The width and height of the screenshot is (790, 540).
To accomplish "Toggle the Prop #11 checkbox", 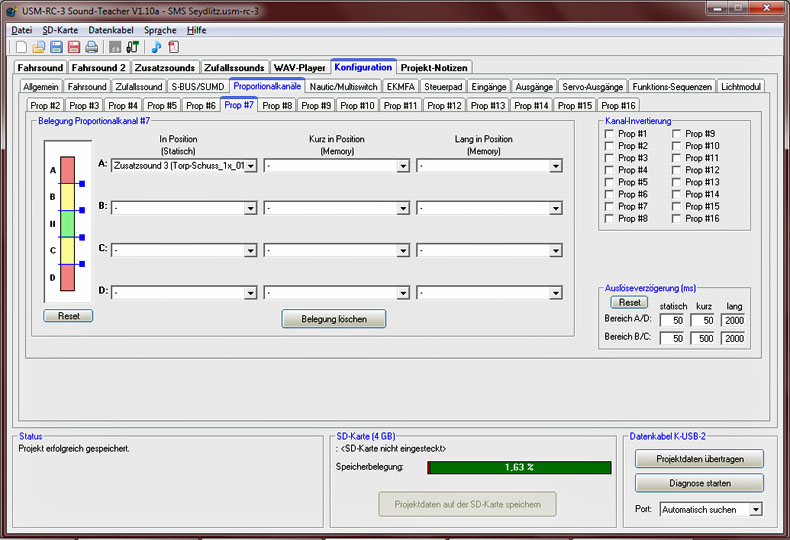I will click(x=676, y=158).
